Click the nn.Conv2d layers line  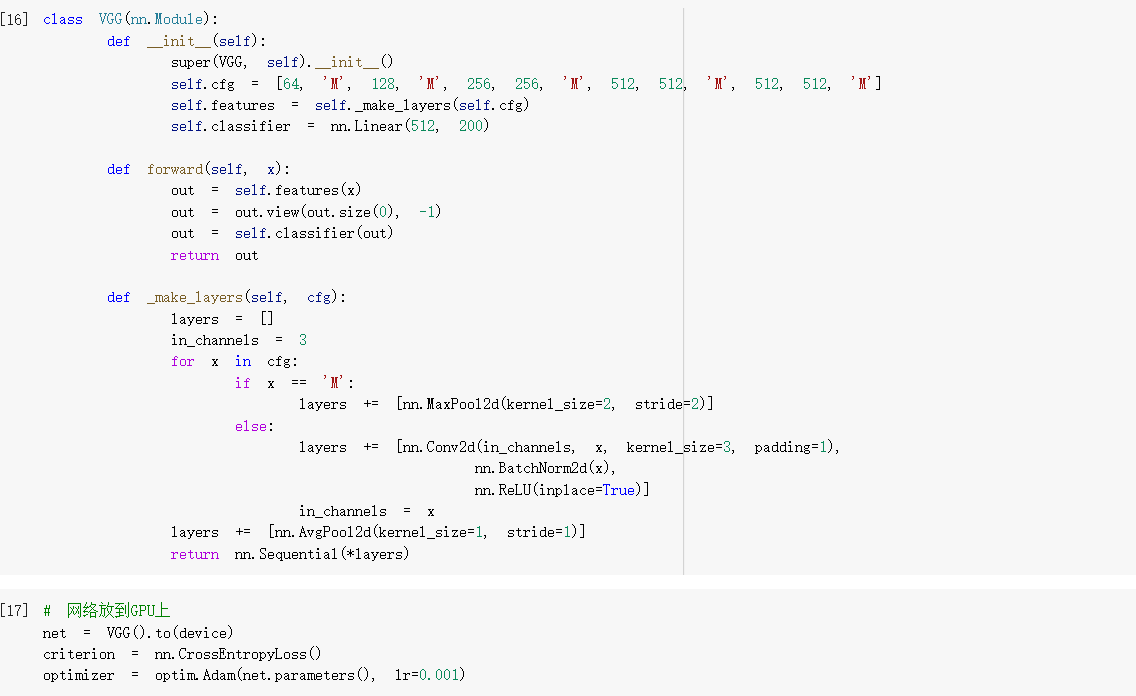[569, 447]
